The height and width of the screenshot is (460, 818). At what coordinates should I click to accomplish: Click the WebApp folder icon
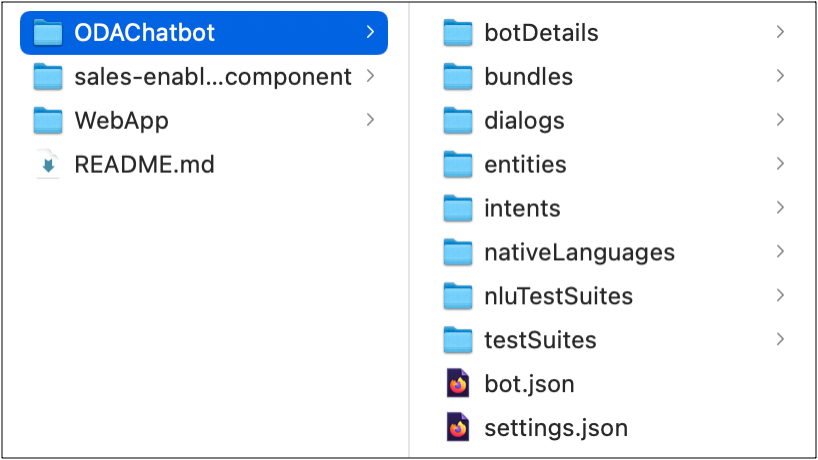coord(48,121)
